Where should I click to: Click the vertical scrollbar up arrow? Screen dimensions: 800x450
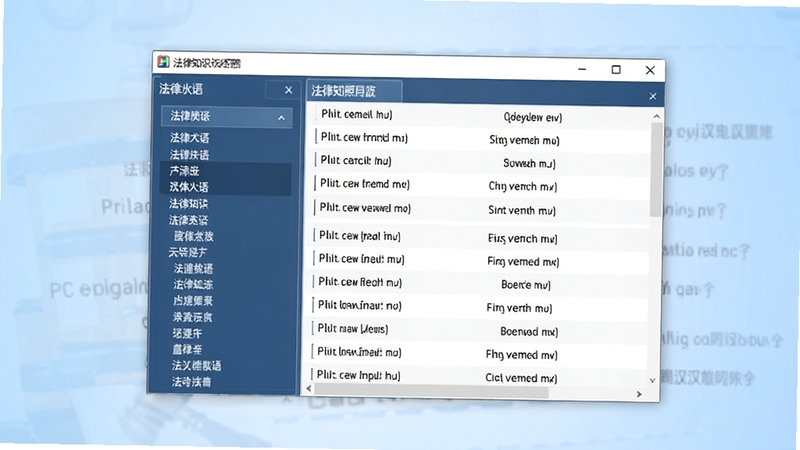tap(657, 117)
